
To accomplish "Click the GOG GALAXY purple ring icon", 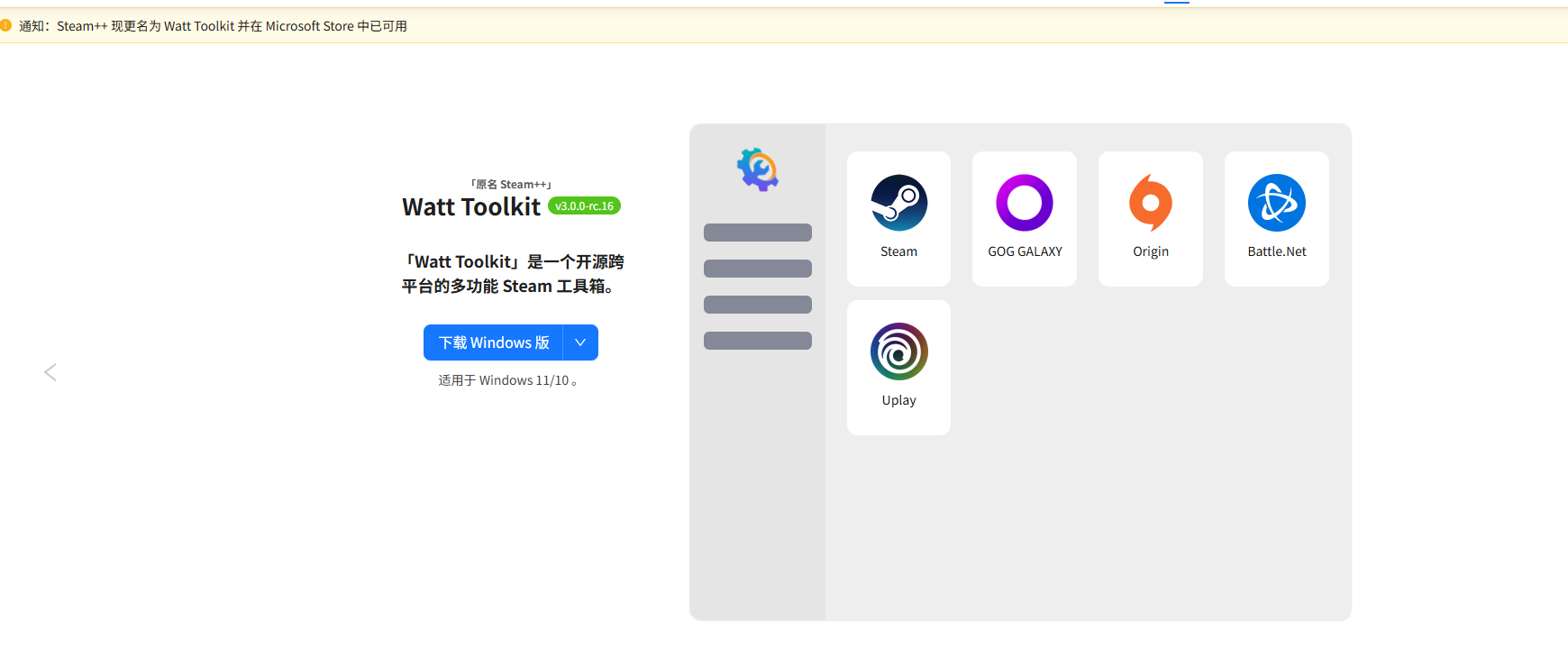I will tap(1025, 203).
